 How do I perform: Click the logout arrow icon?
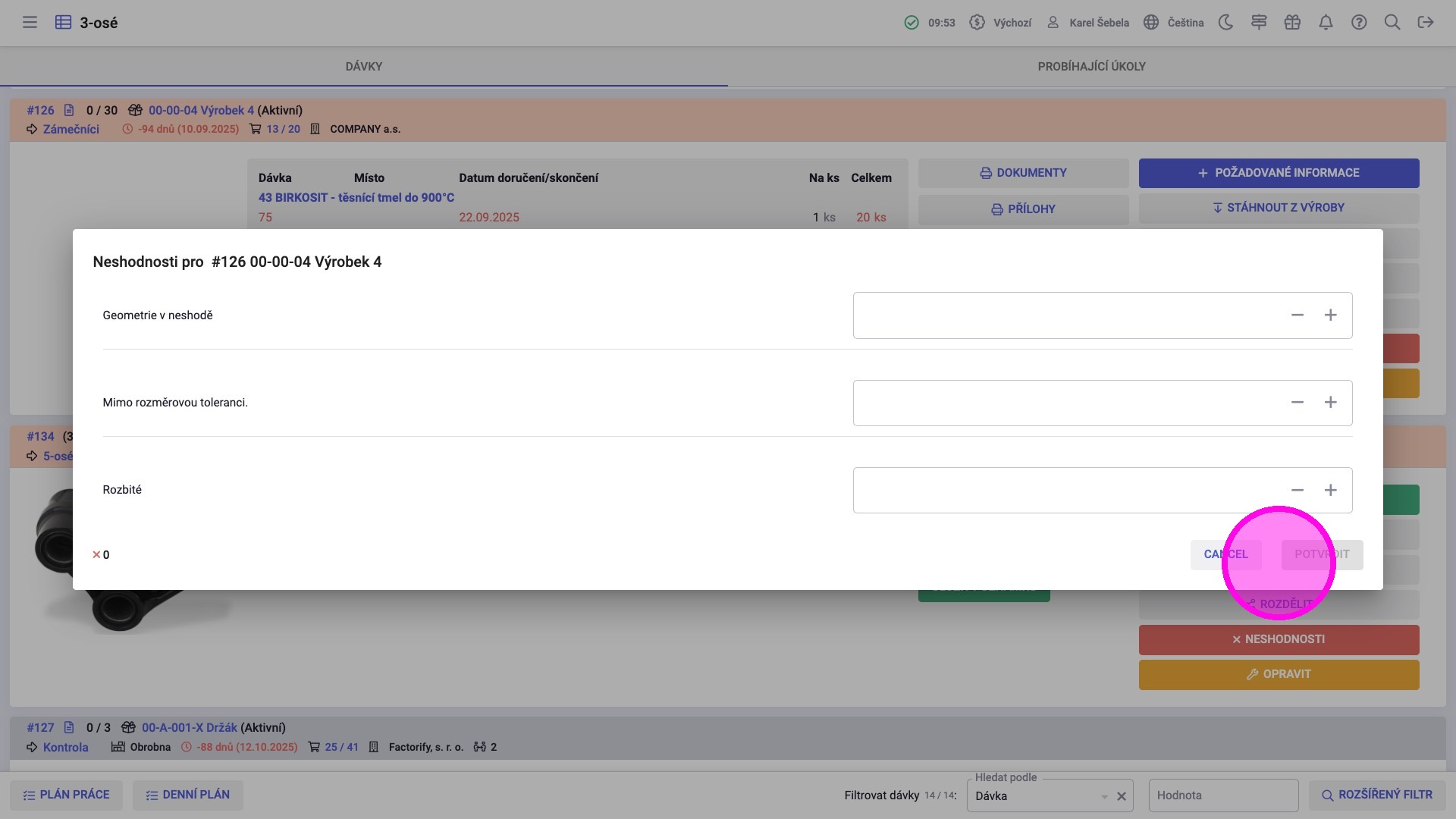coord(1426,23)
